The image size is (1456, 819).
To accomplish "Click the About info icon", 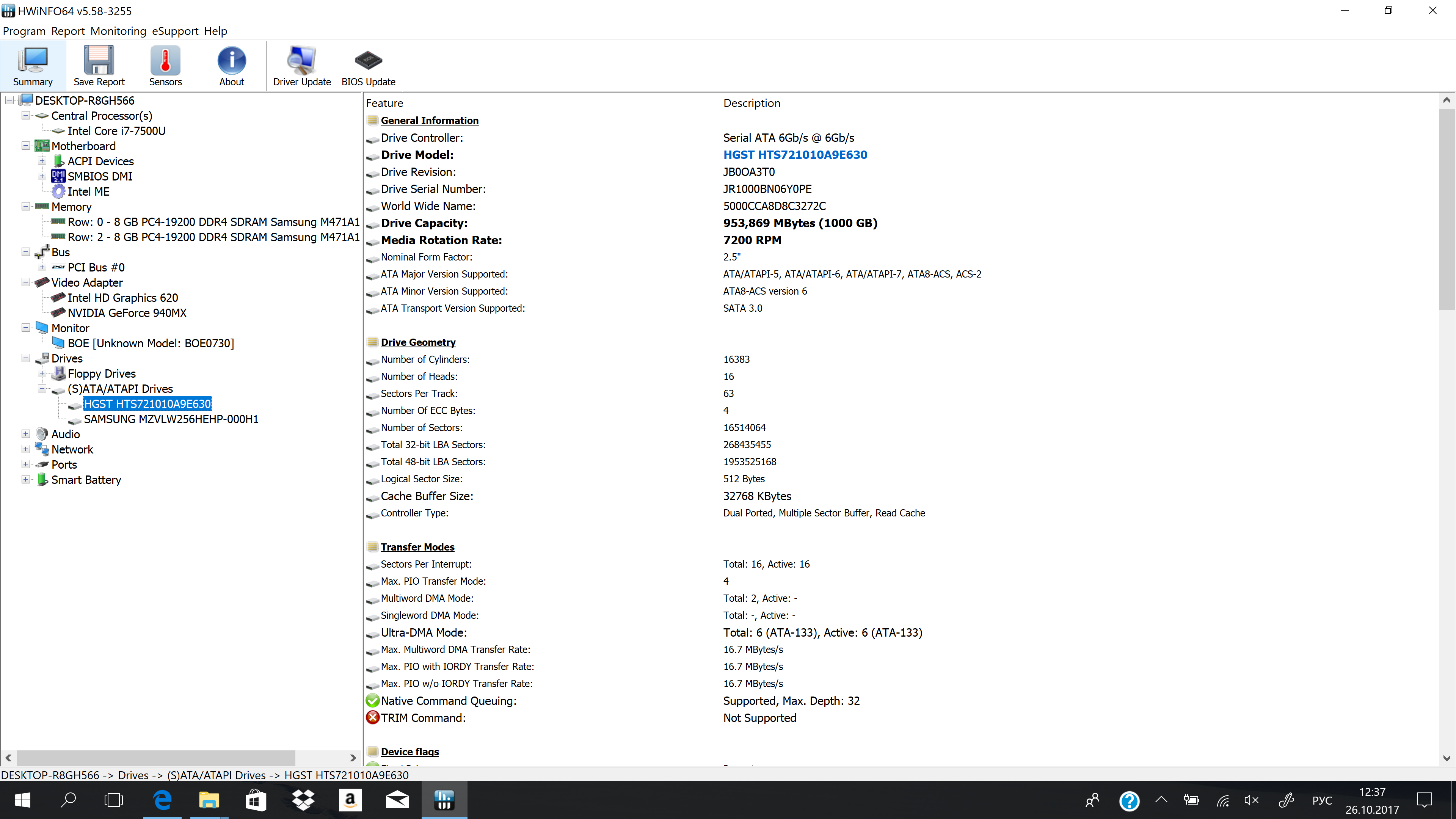I will (x=232, y=66).
